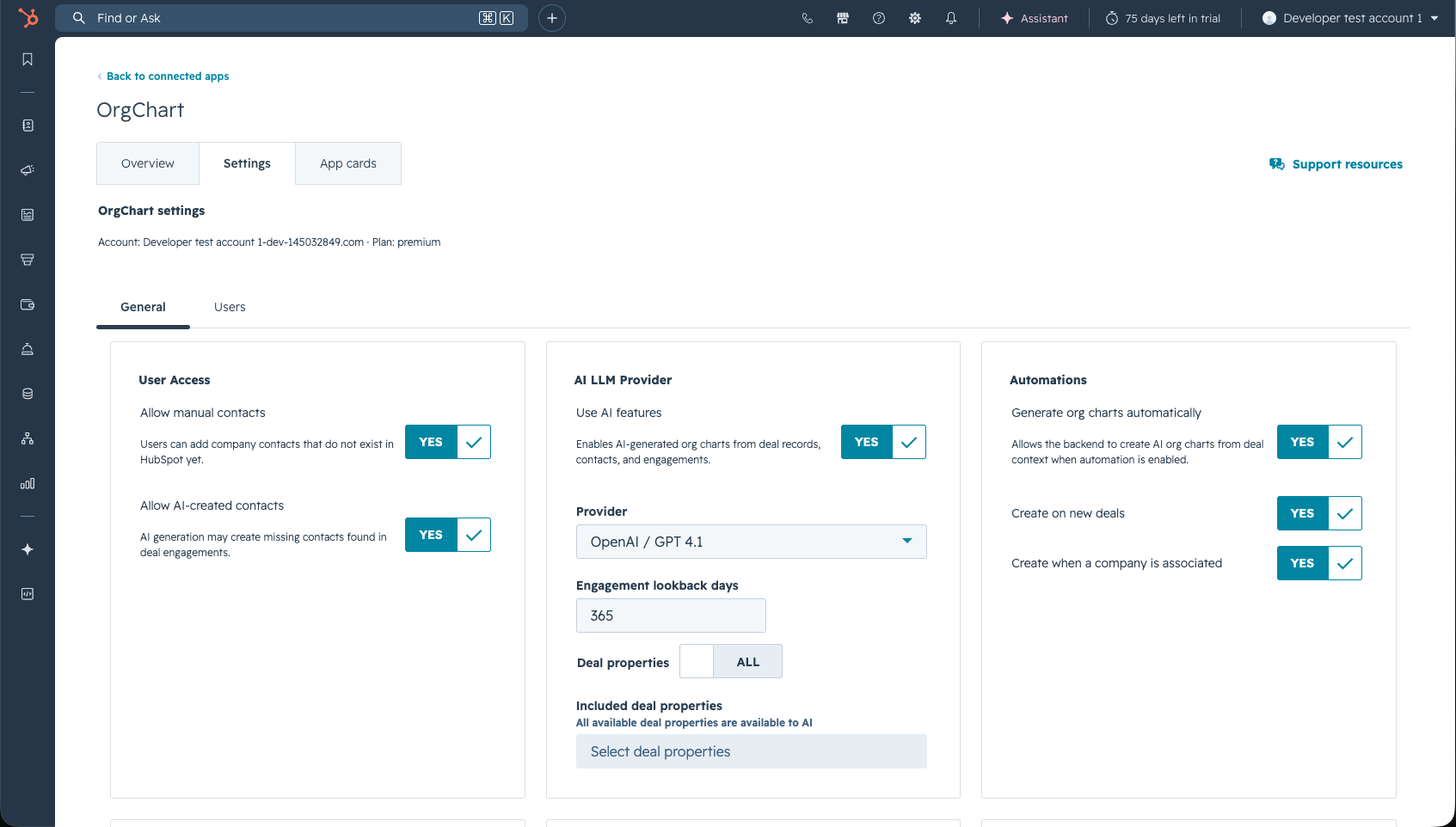Toggle Use AI features switch
1456x827 pixels.
tap(883, 442)
